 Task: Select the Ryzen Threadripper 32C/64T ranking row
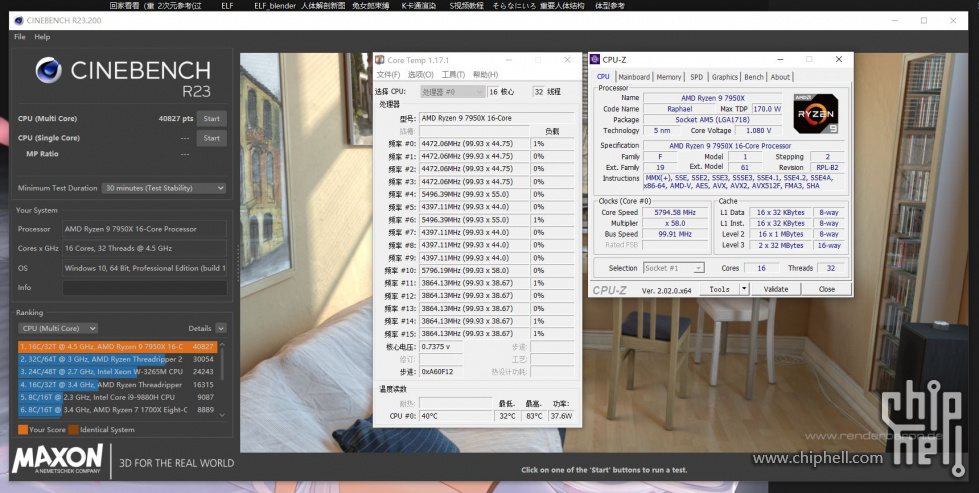point(117,359)
